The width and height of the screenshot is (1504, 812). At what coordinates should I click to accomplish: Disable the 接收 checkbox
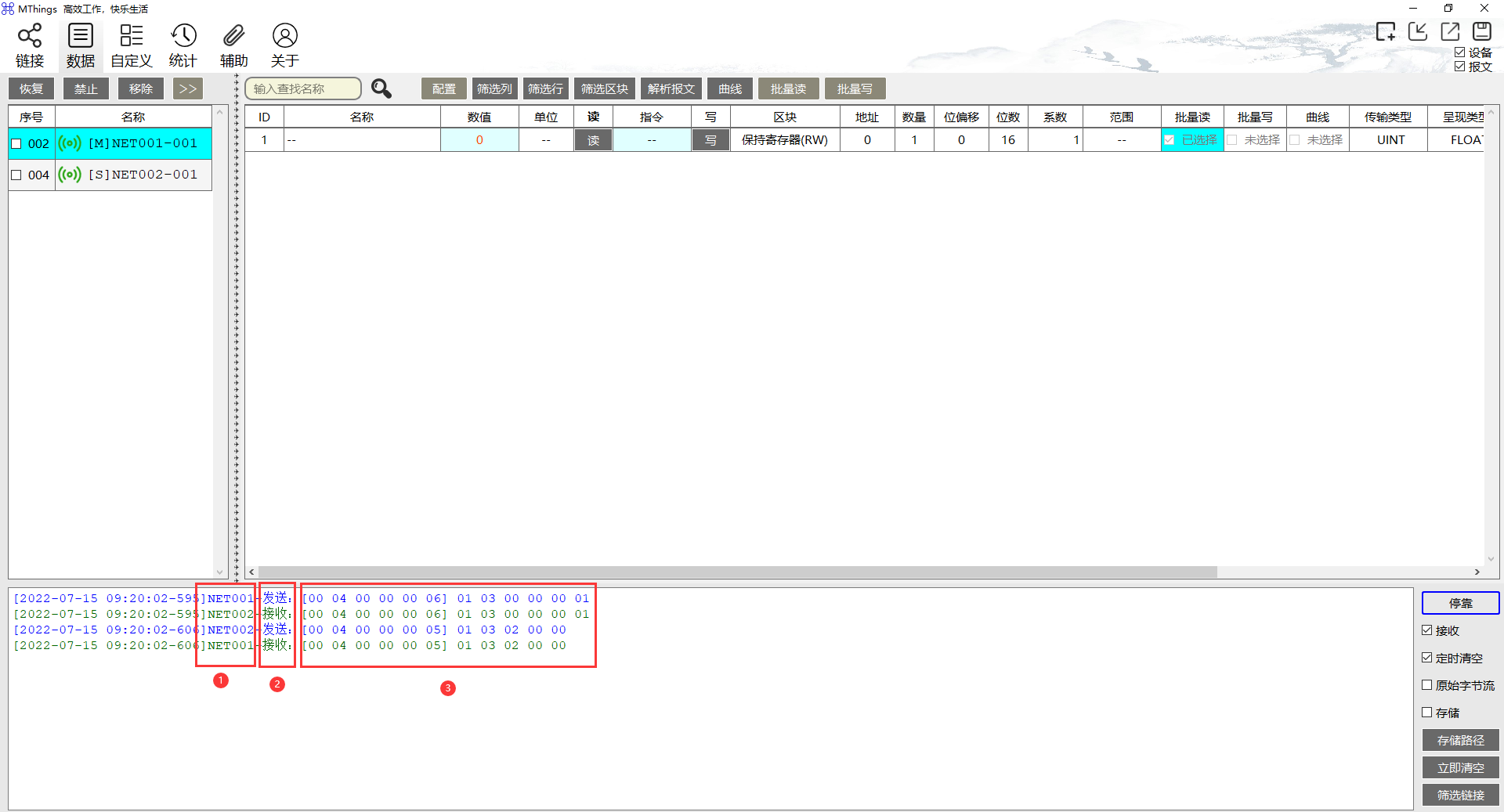[x=1428, y=630]
